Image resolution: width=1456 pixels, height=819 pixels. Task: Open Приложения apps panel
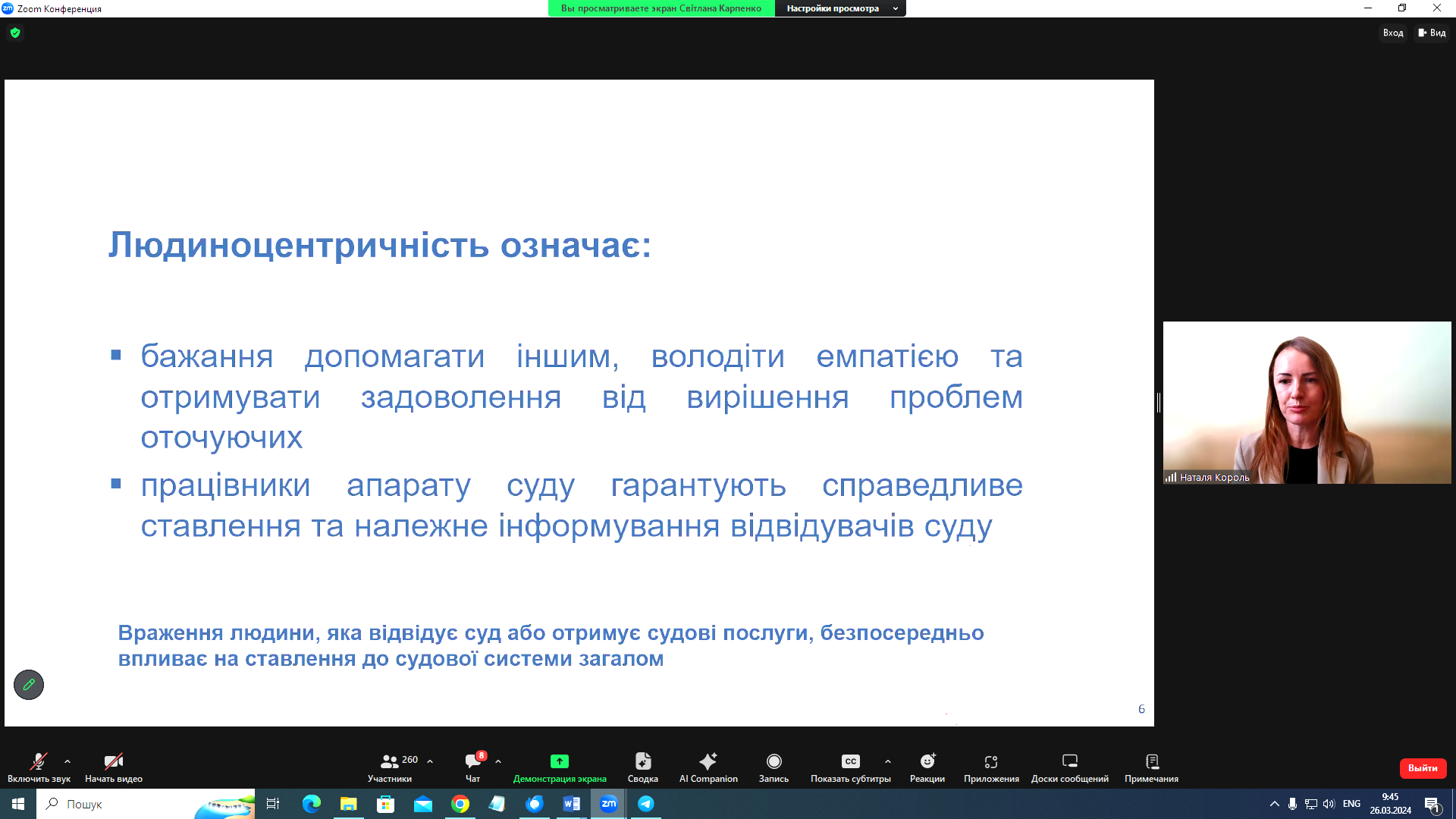pos(991,767)
